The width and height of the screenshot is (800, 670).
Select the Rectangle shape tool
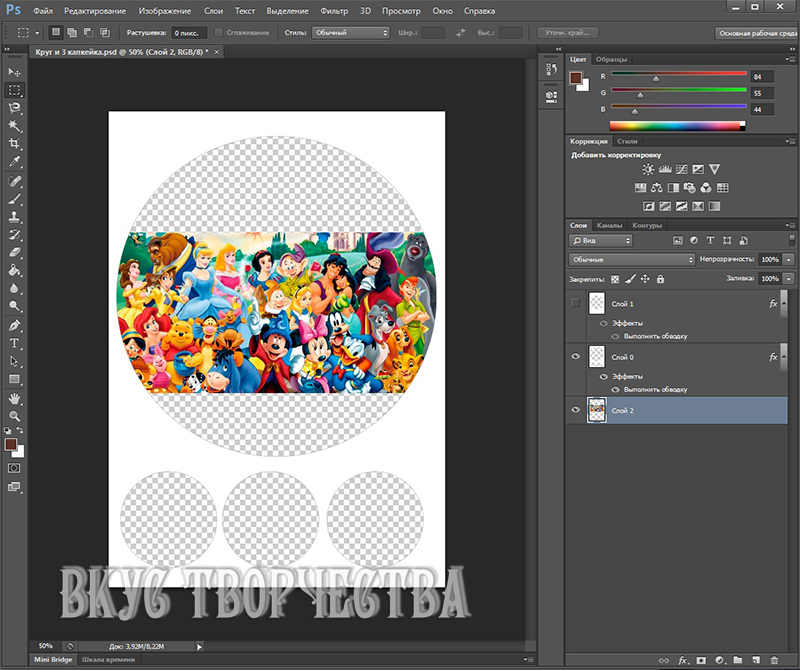tap(14, 379)
